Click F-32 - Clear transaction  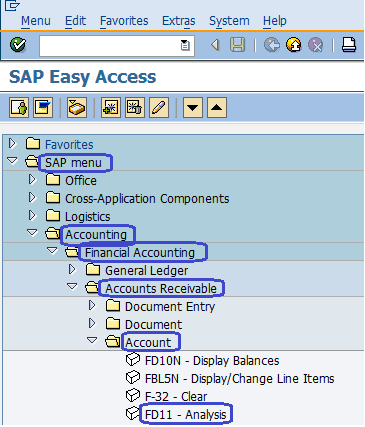coord(176,397)
